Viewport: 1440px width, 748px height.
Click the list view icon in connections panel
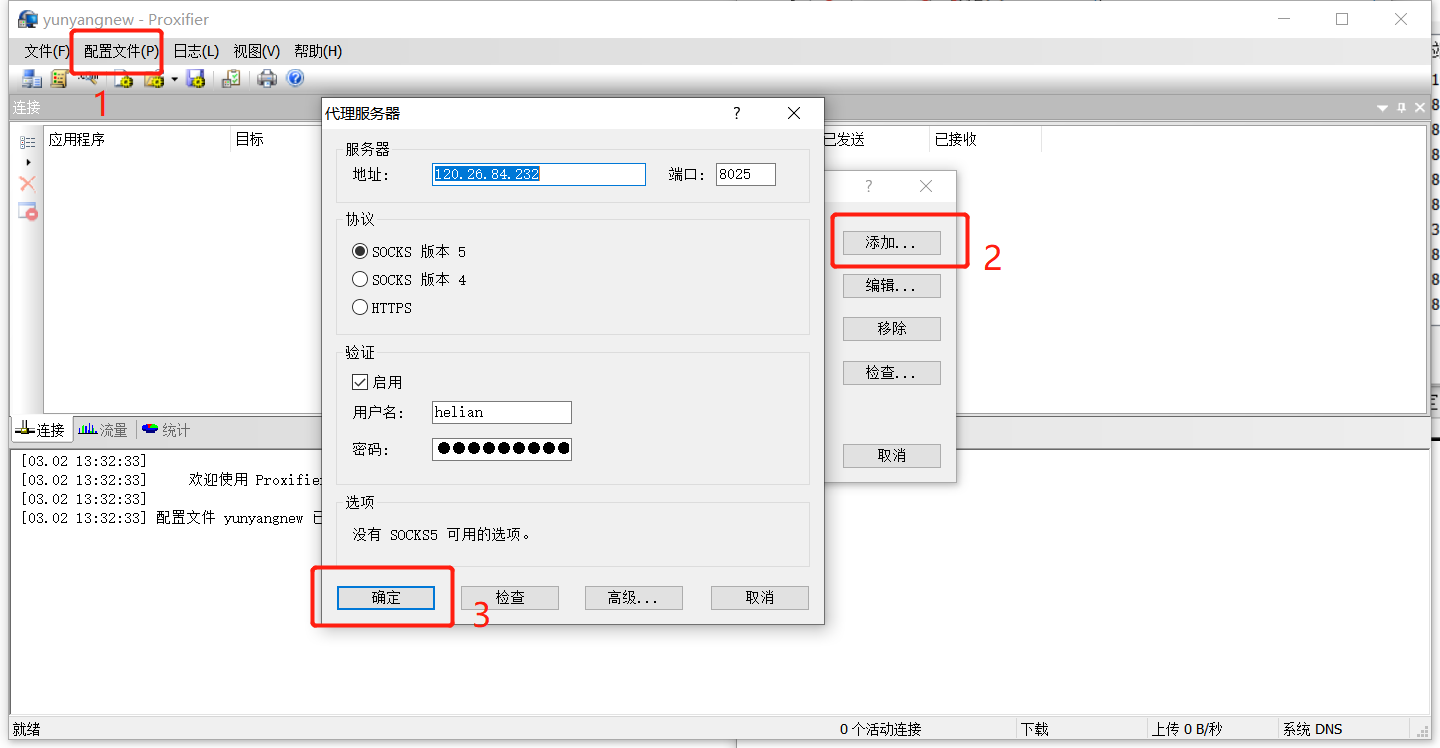click(28, 142)
